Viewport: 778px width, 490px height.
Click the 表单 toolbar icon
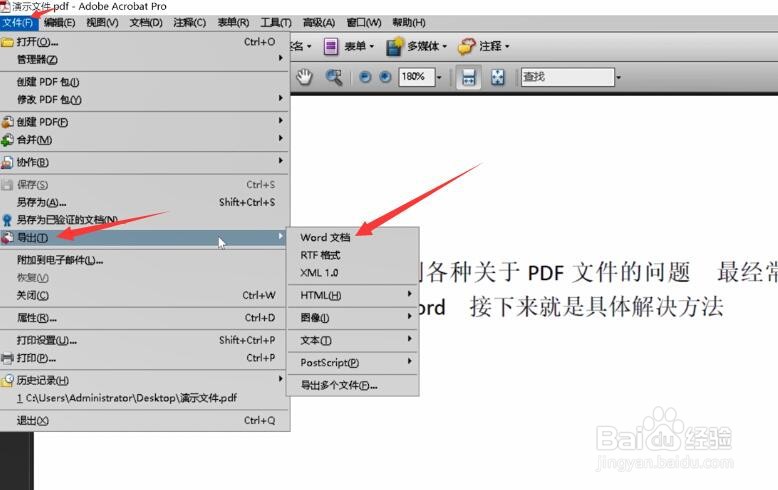(331, 46)
